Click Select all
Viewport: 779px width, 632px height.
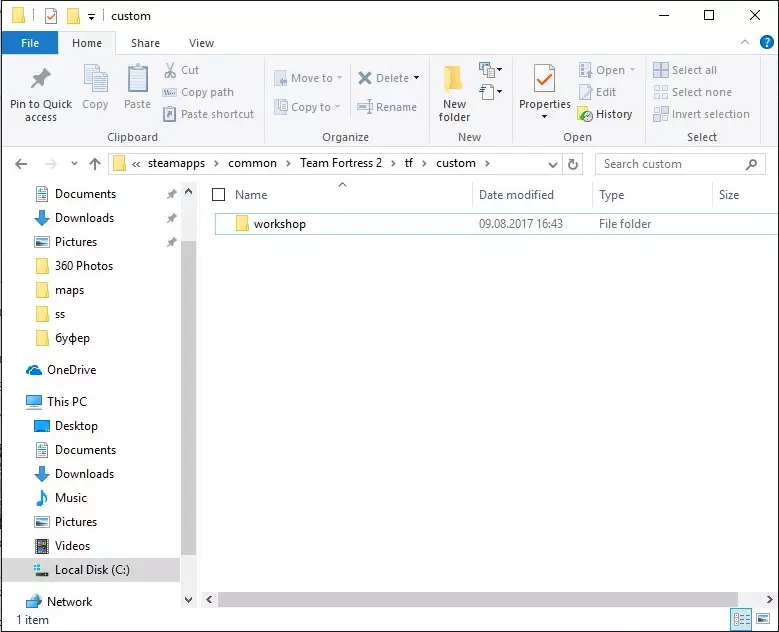click(685, 70)
